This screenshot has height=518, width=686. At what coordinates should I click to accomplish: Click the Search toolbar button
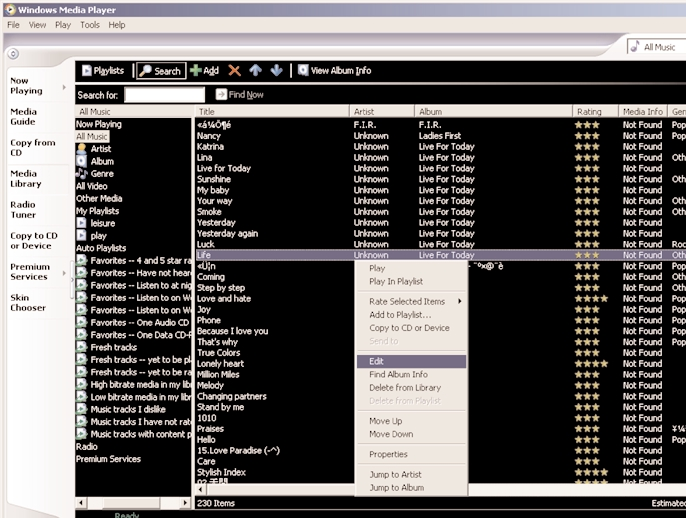[x=161, y=70]
